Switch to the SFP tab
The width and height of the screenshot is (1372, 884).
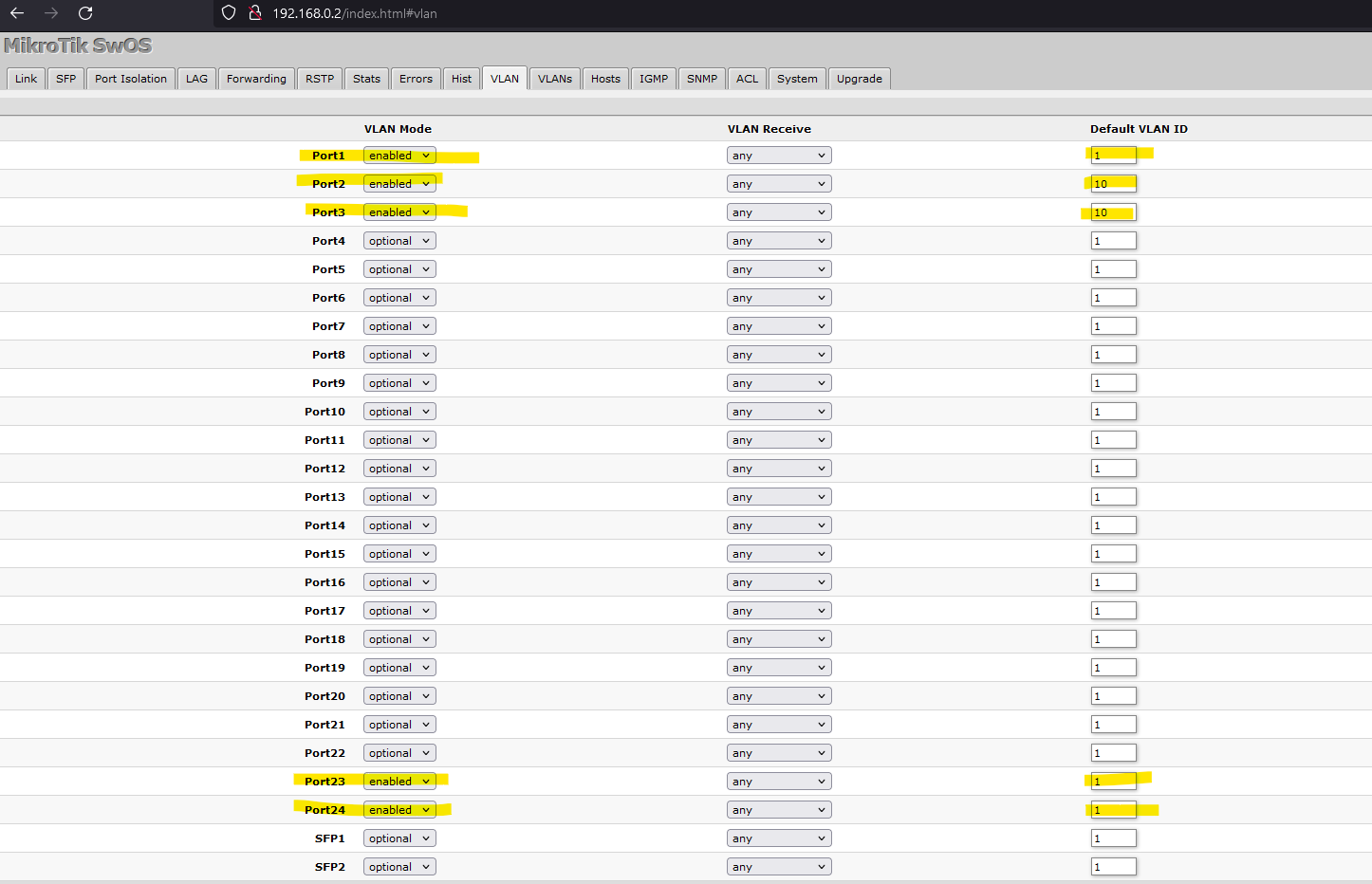coord(65,79)
